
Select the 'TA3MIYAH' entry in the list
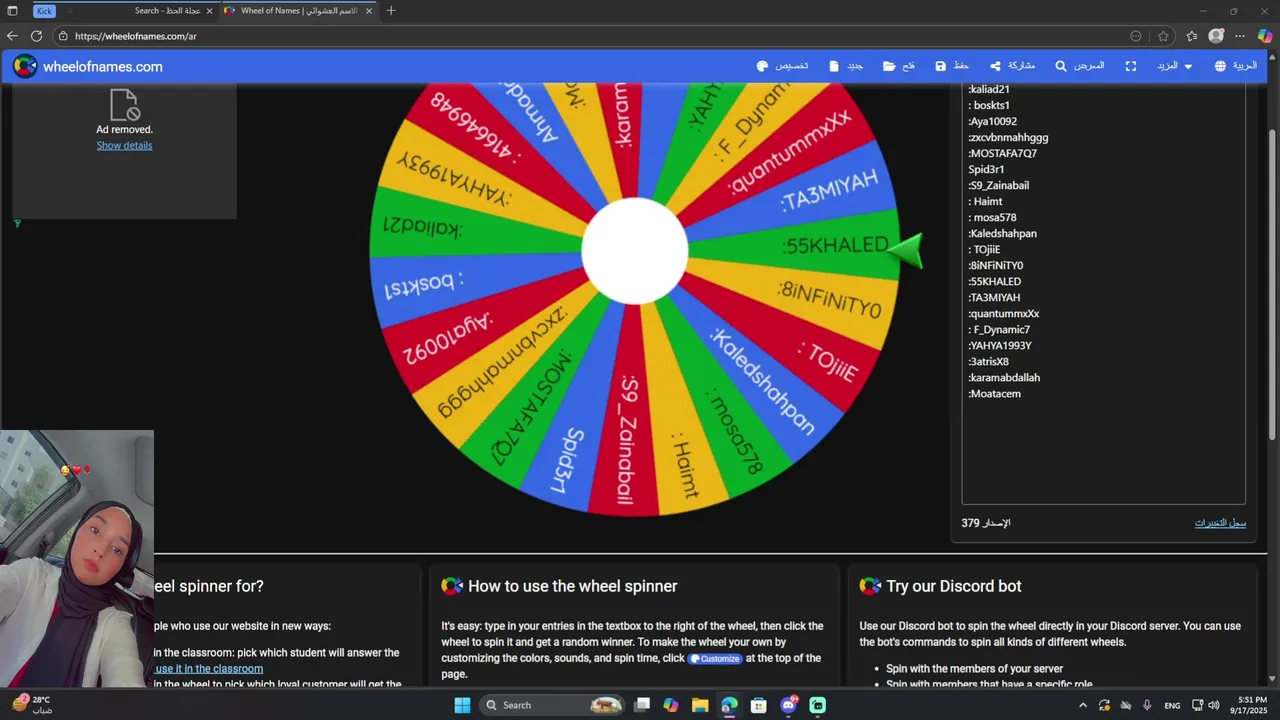coord(994,297)
